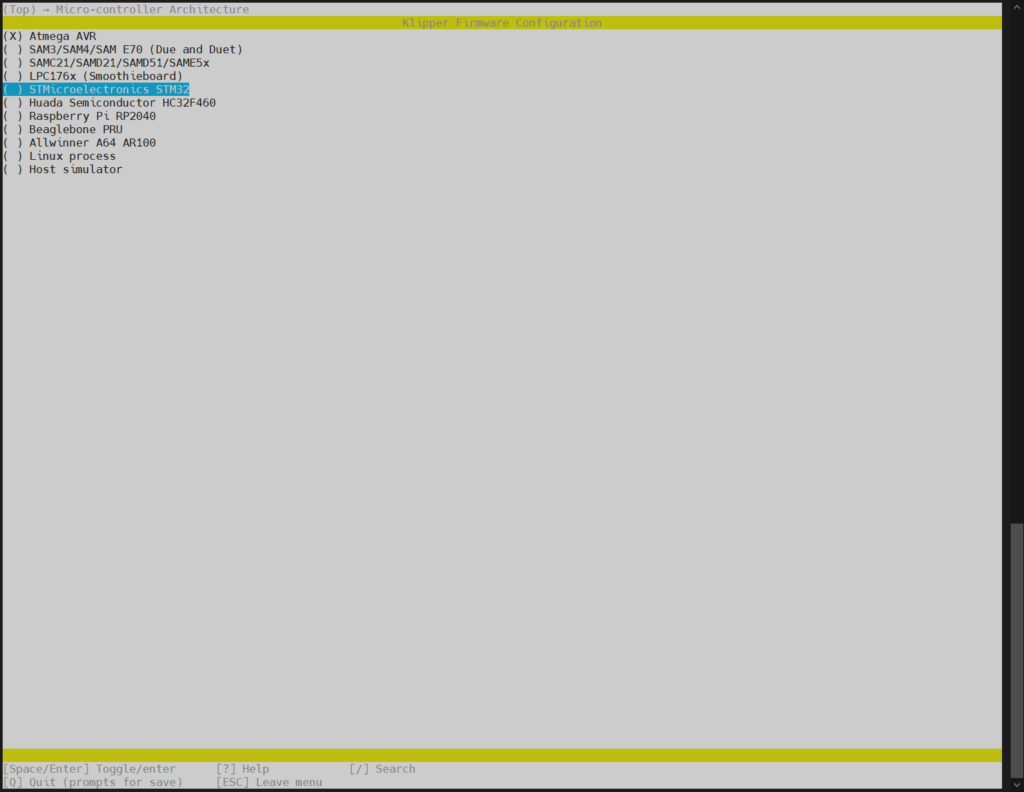
Task: Click the [?] Help hint
Action: (242, 768)
